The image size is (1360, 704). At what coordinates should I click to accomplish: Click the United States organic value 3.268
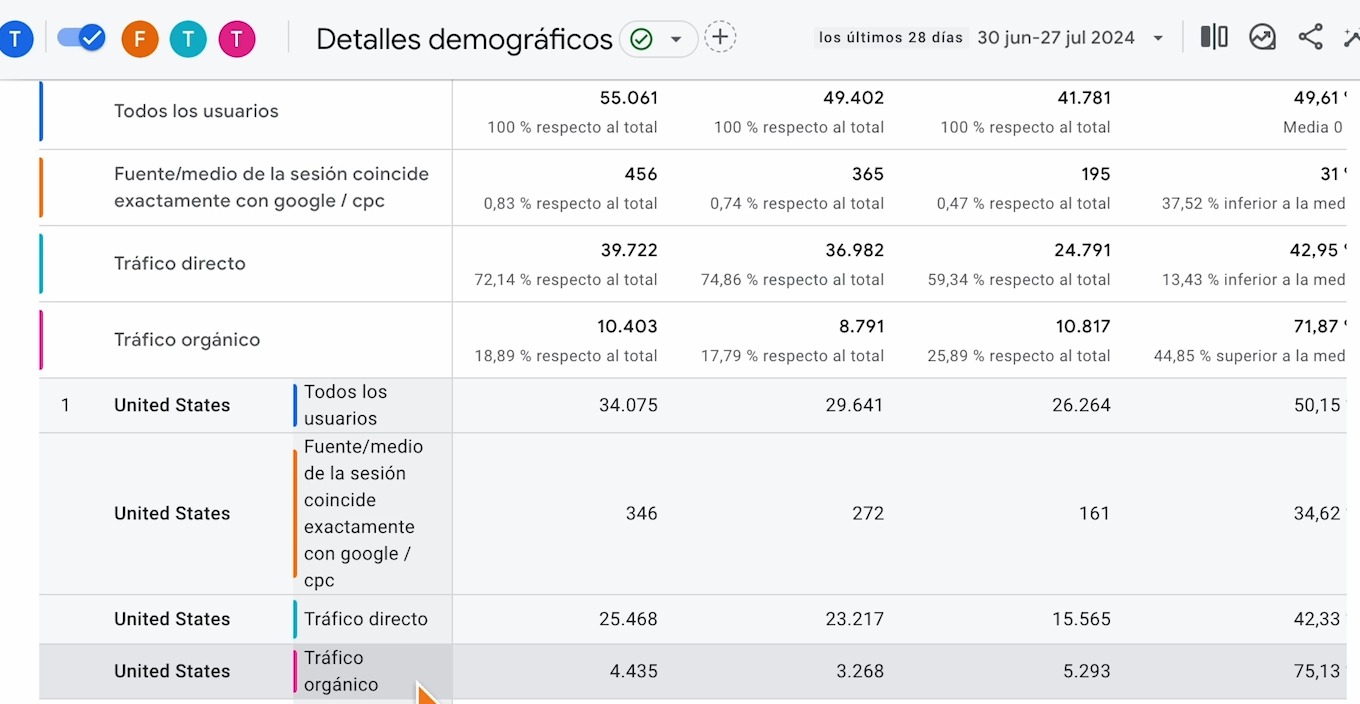(860, 671)
